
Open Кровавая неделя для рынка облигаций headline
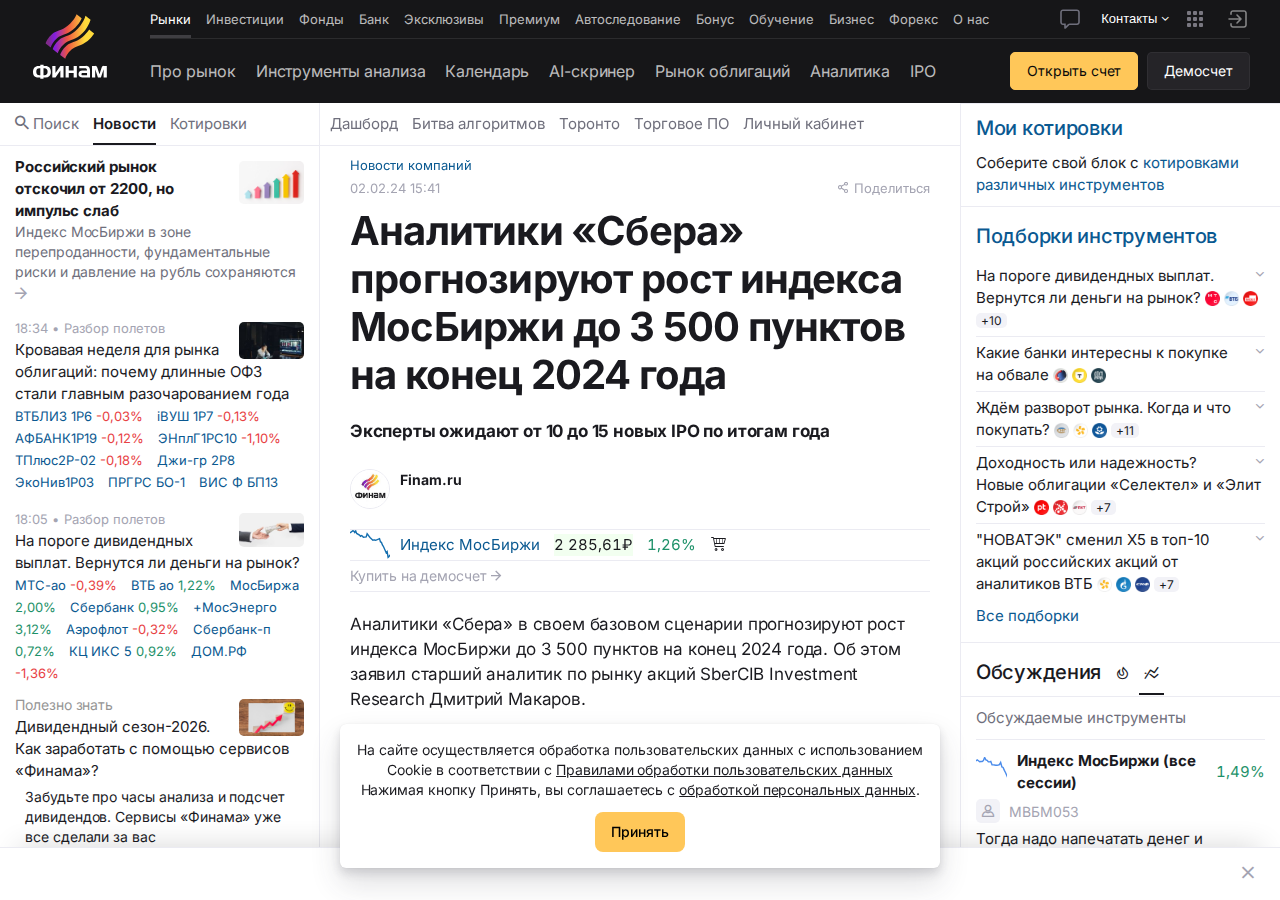(152, 371)
